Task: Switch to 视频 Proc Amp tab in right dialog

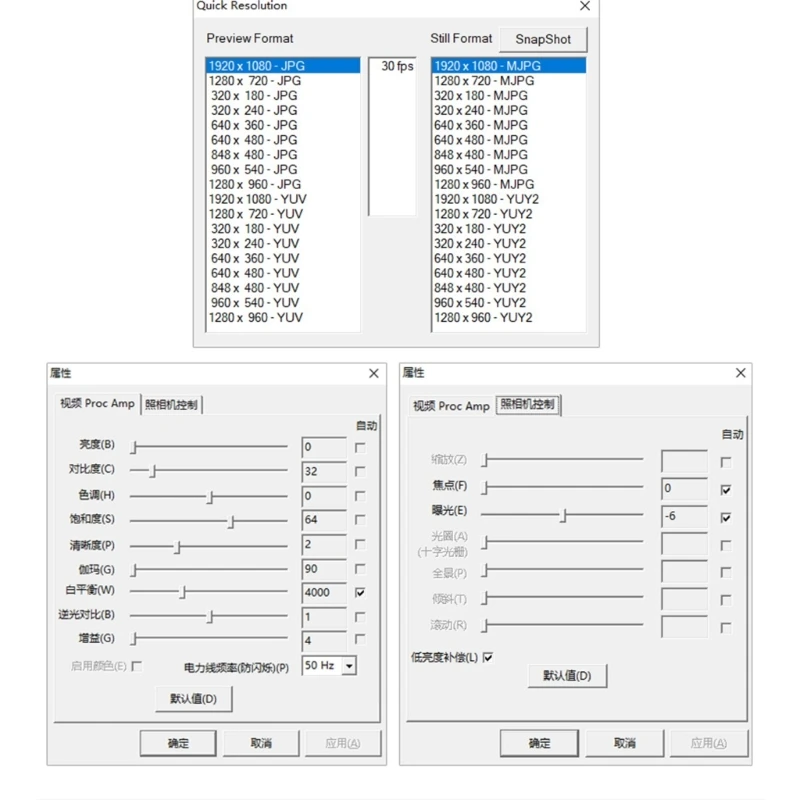Action: [x=451, y=406]
